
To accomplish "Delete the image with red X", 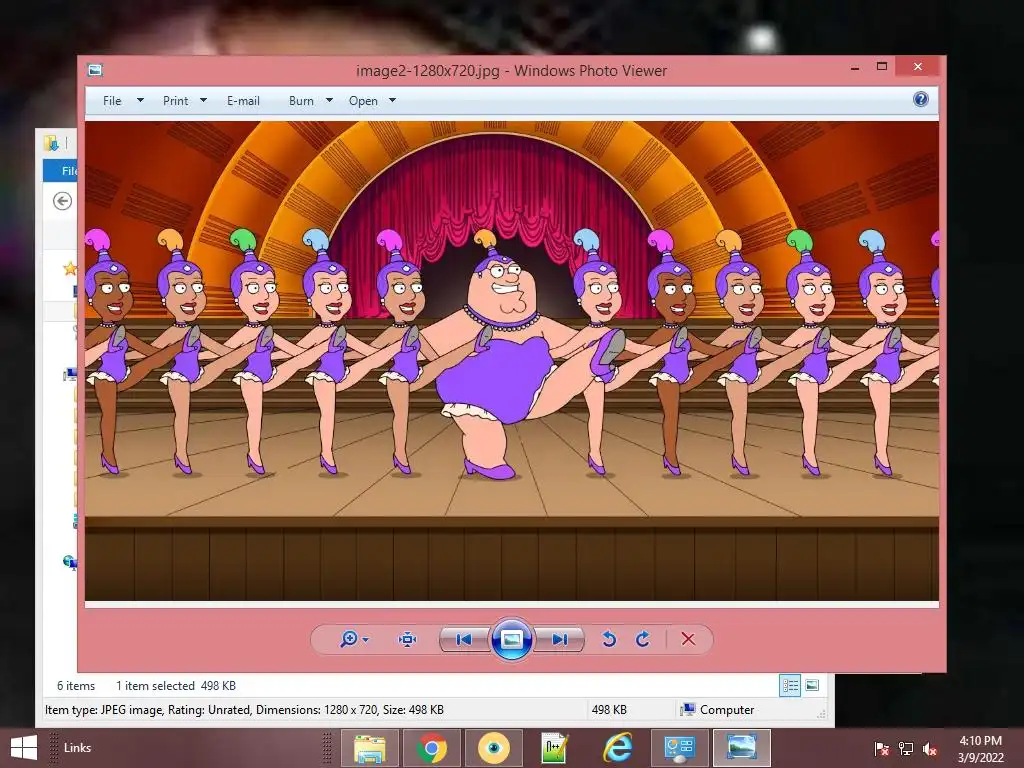I will click(688, 639).
